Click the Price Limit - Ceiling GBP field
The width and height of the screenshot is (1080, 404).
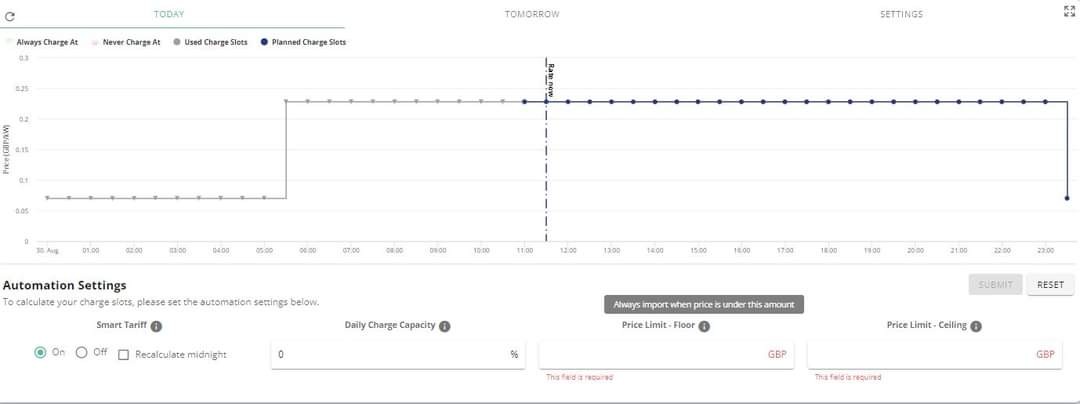934,354
